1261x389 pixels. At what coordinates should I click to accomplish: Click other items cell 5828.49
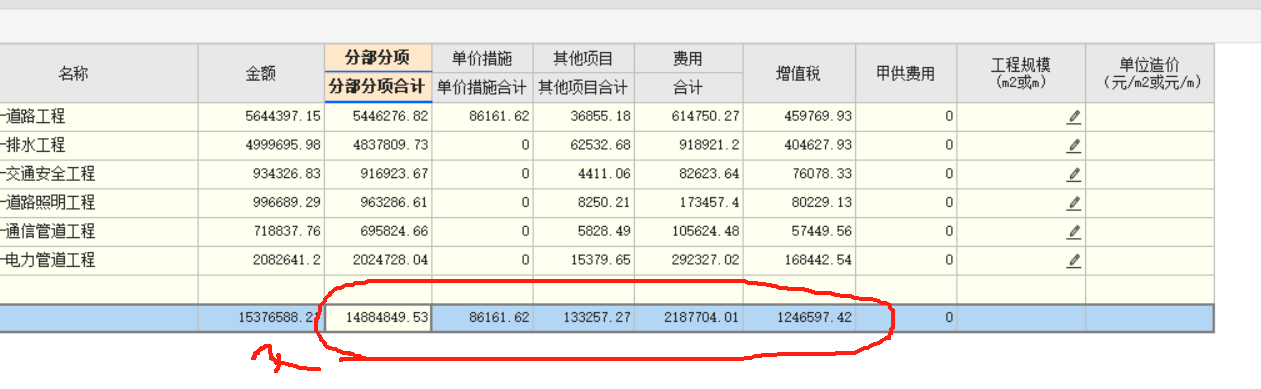tap(584, 232)
